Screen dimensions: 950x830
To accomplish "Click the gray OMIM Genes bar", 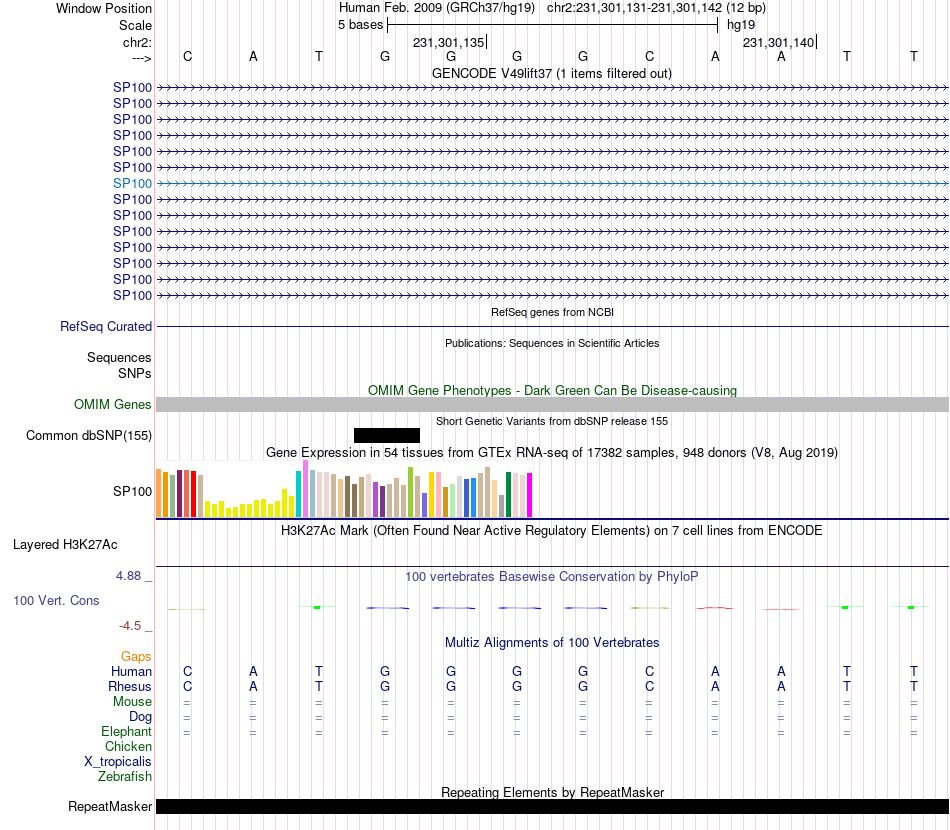I will tap(552, 405).
